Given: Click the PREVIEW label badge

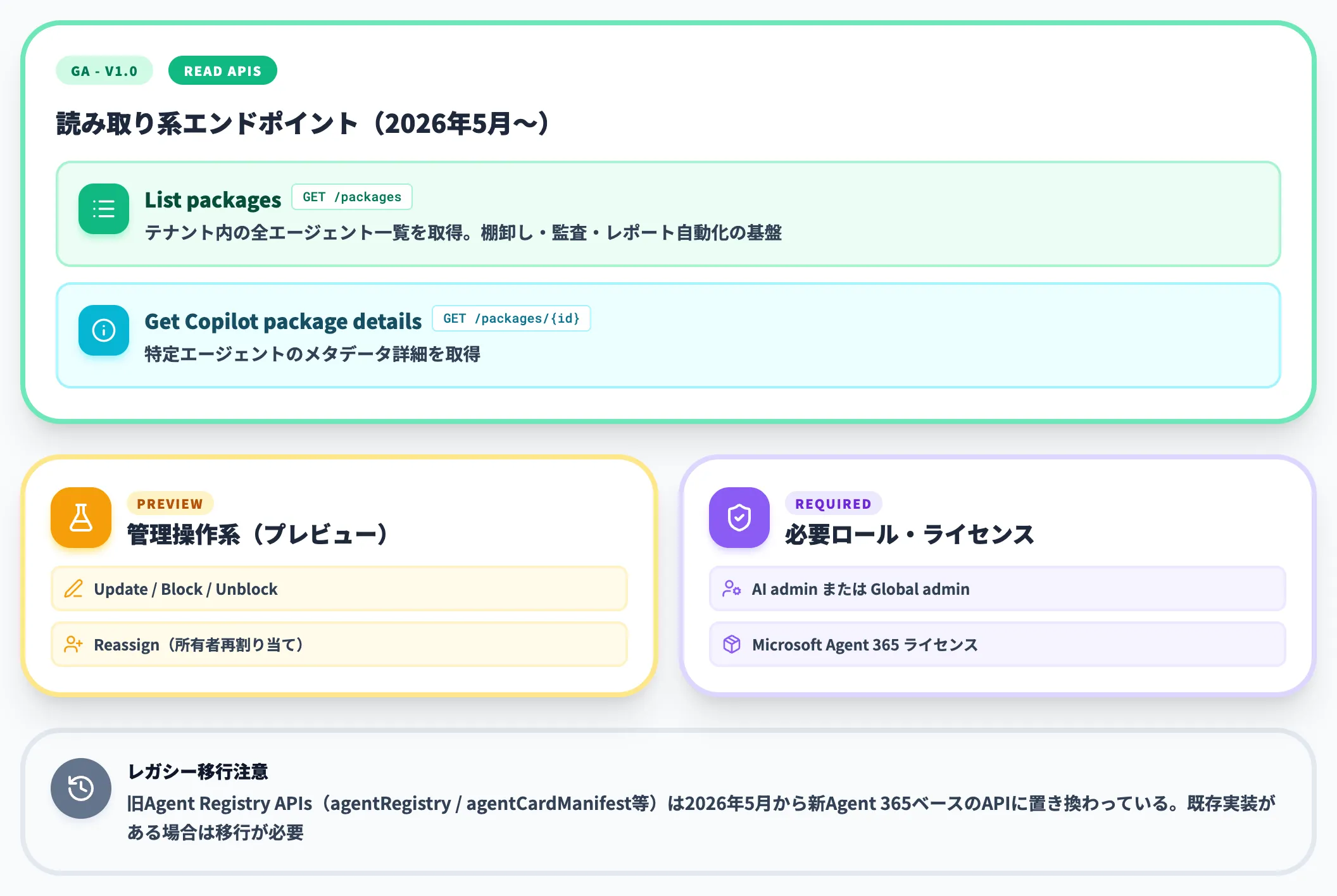Looking at the screenshot, I should pos(170,504).
